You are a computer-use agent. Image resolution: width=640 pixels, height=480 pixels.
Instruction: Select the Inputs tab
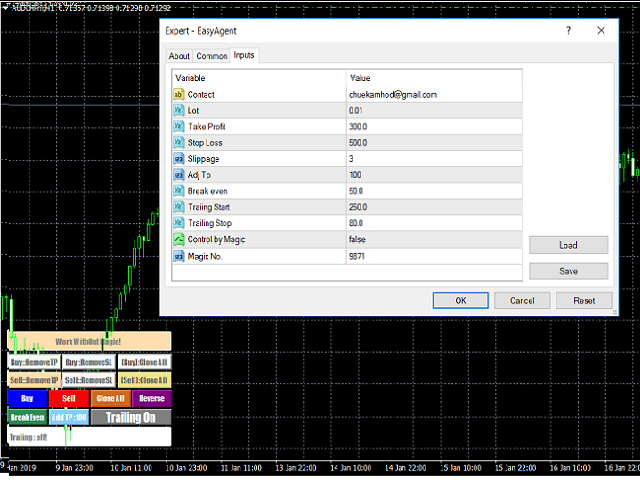coord(244,55)
